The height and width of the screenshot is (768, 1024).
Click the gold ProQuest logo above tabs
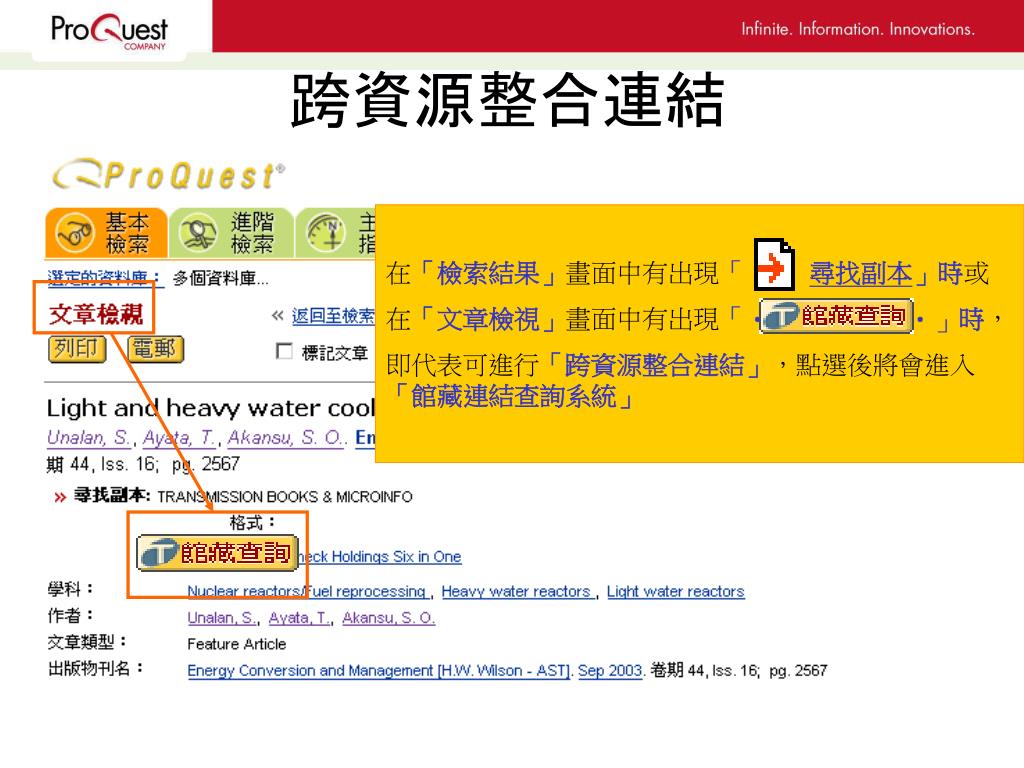[168, 174]
